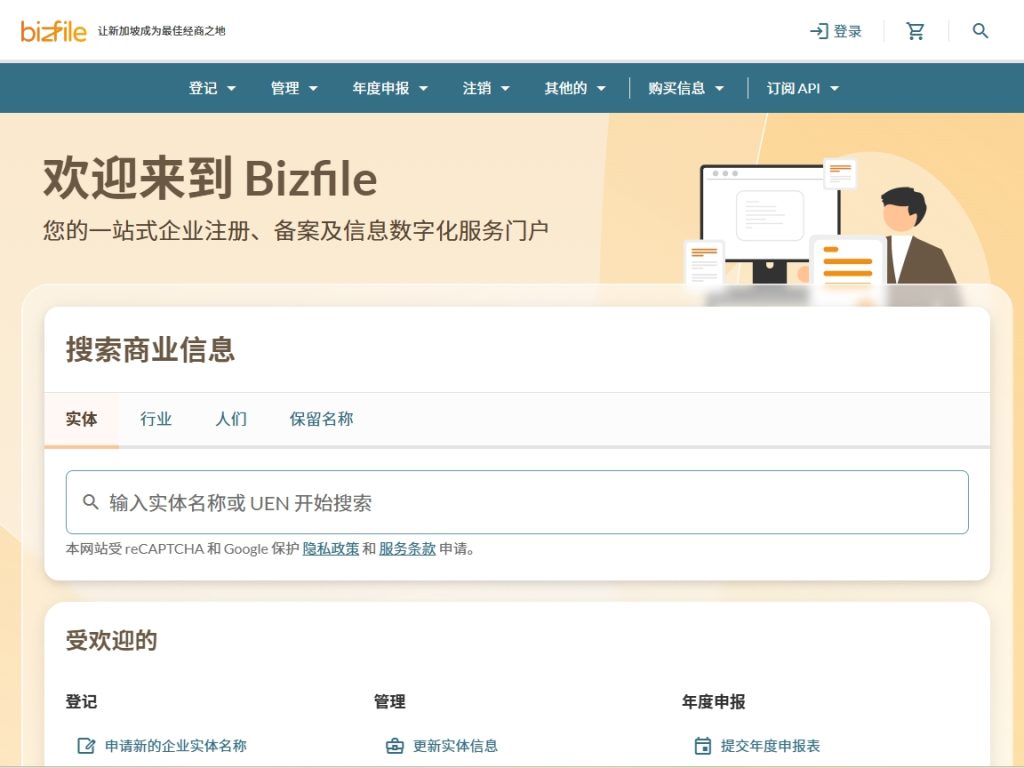
Task: Switch to the 行业 tab
Action: coord(155,418)
